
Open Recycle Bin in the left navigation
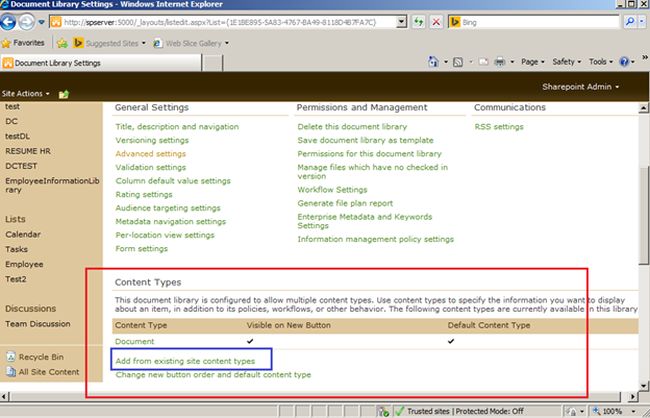click(x=41, y=357)
